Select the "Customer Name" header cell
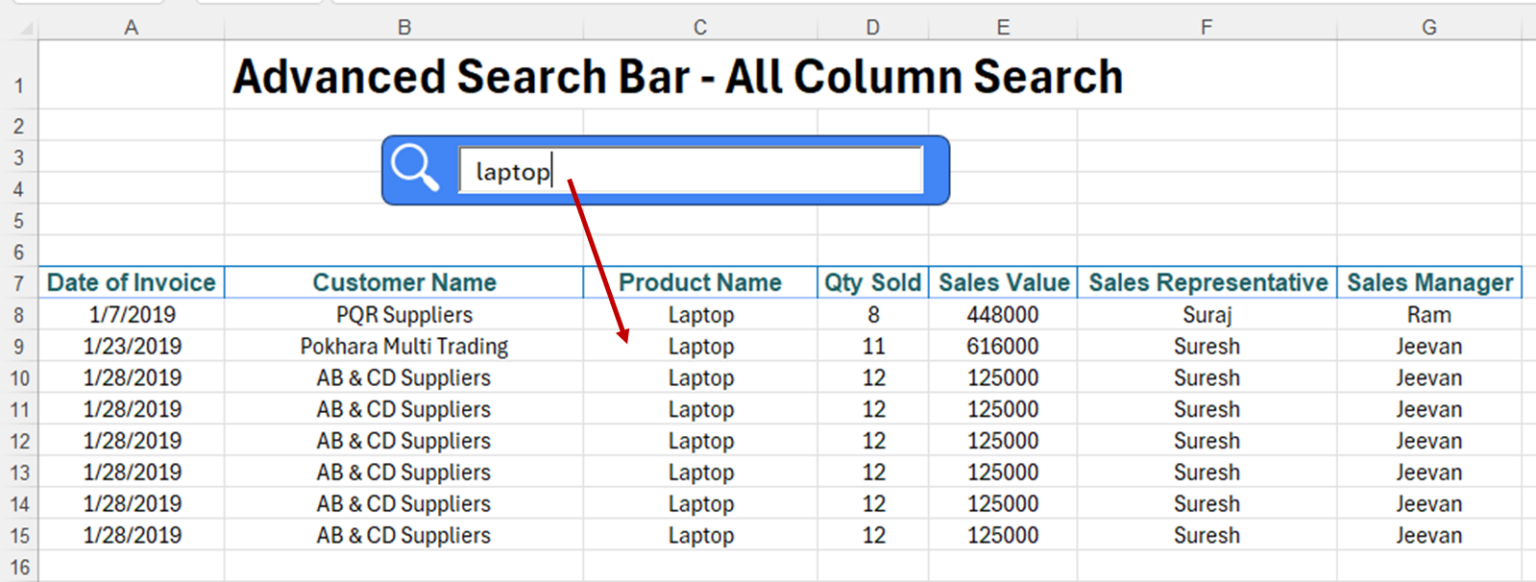The image size is (1536, 582). tap(404, 283)
